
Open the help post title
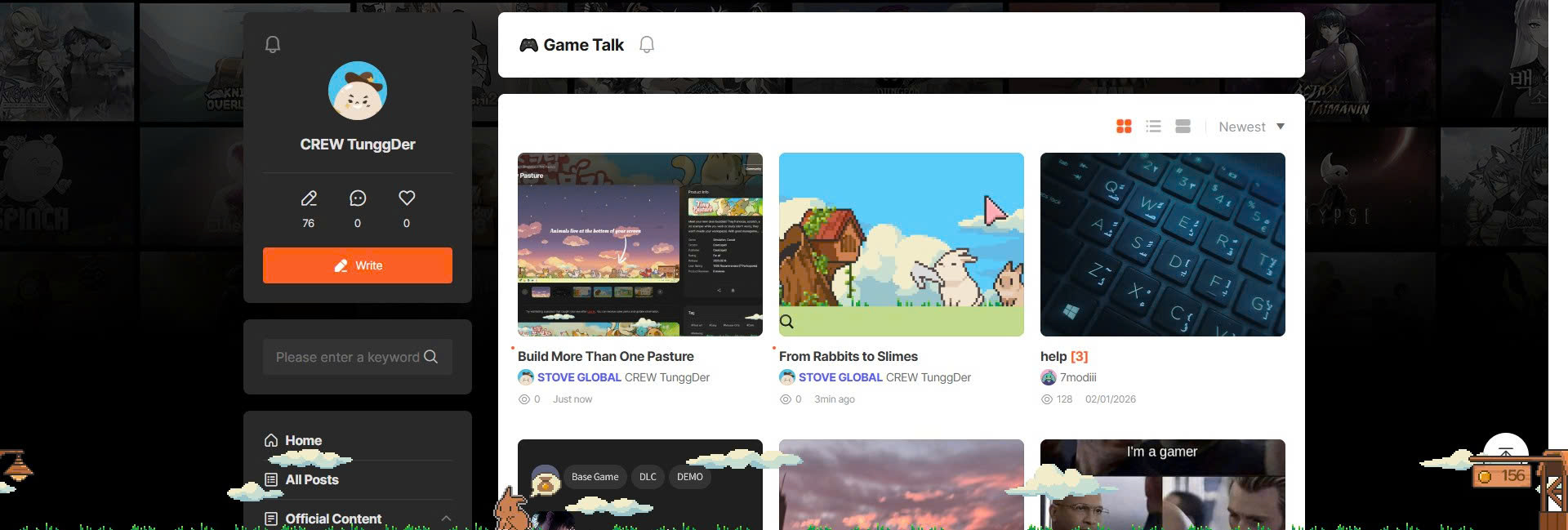pyautogui.click(x=1053, y=356)
